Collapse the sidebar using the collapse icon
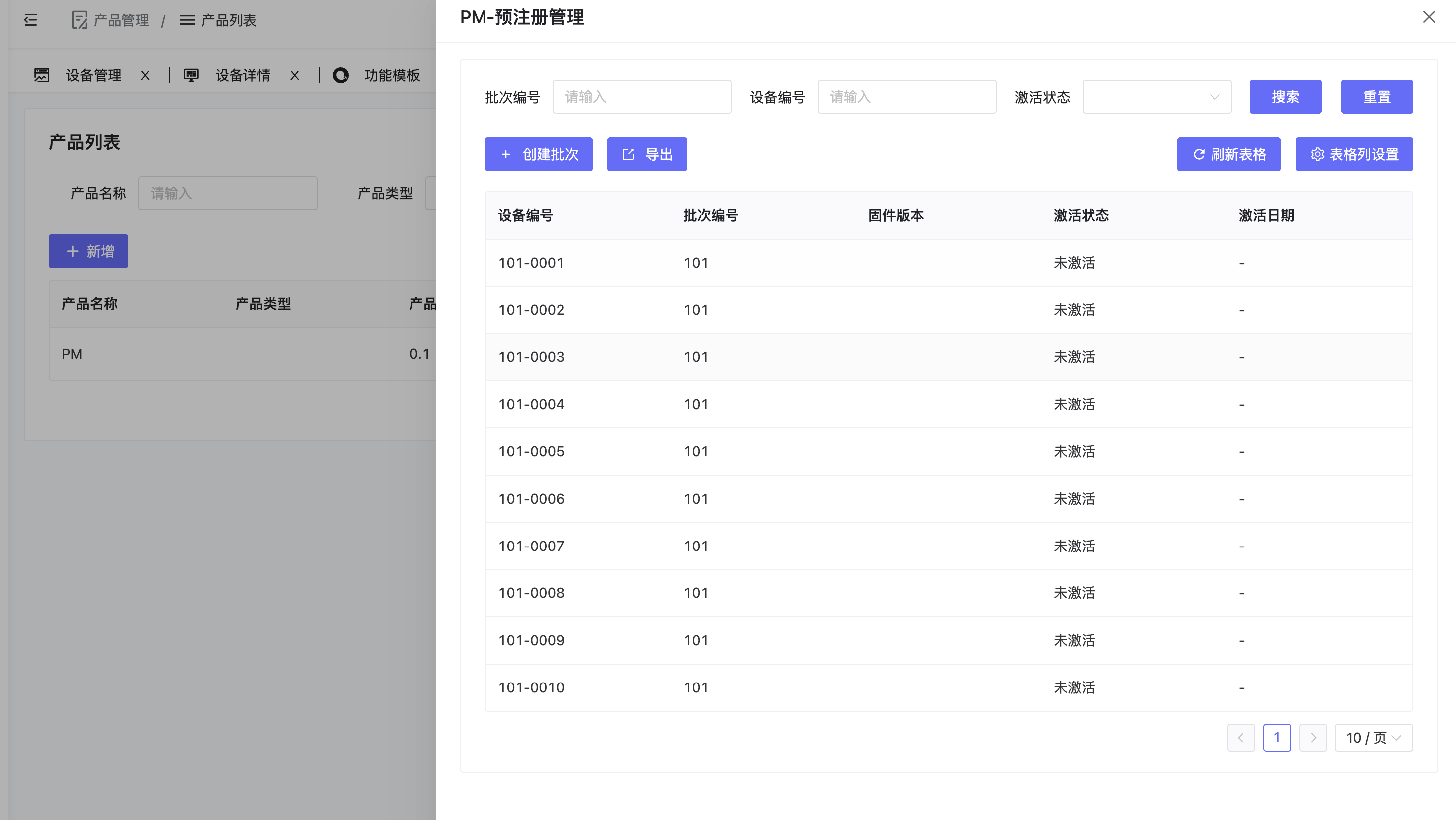The image size is (1456, 820). coord(30,20)
